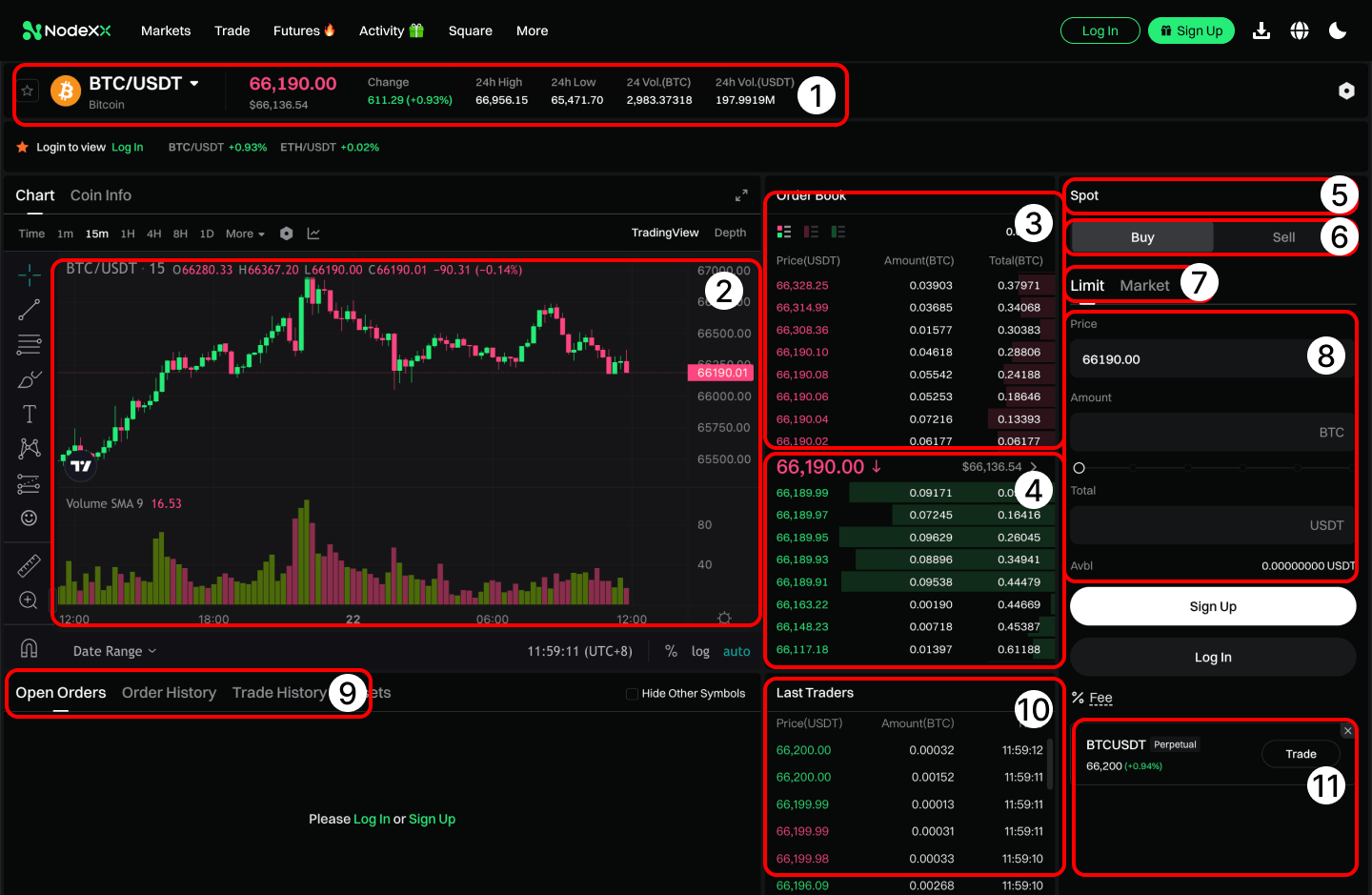The width and height of the screenshot is (1372, 895).
Task: Toggle log scale on the chart
Action: [700, 651]
